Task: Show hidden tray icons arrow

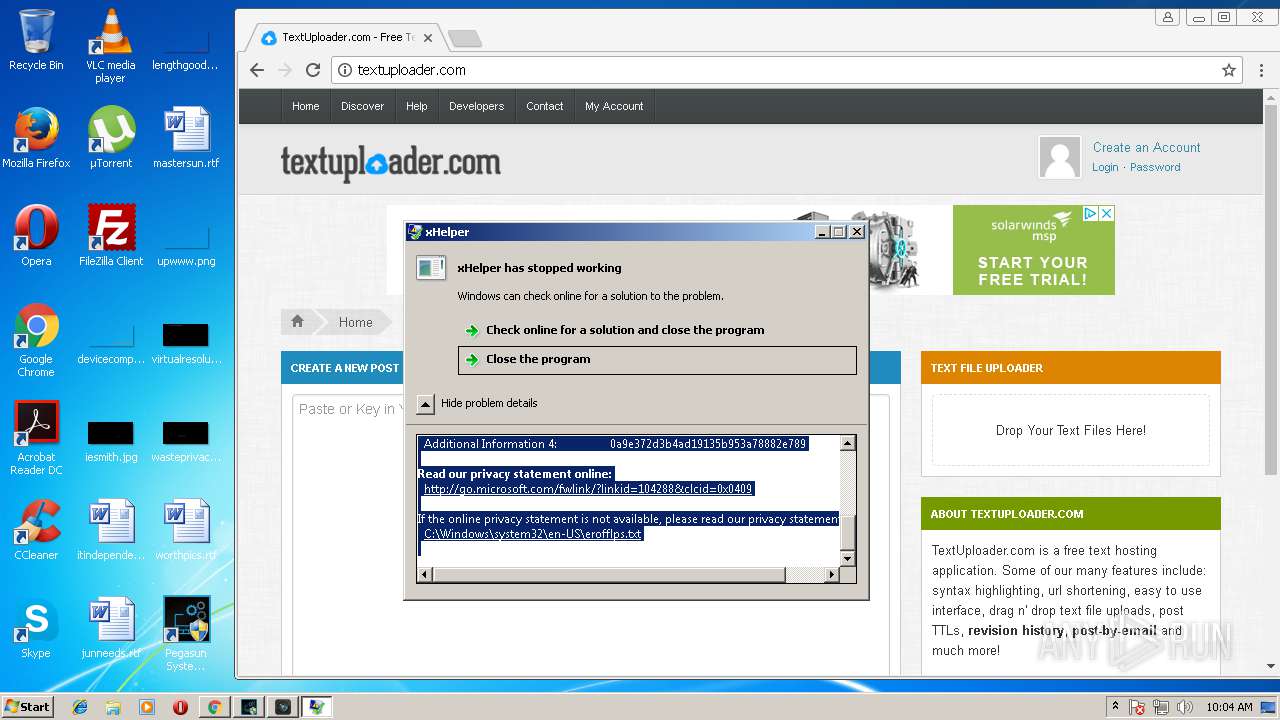Action: coord(1115,707)
